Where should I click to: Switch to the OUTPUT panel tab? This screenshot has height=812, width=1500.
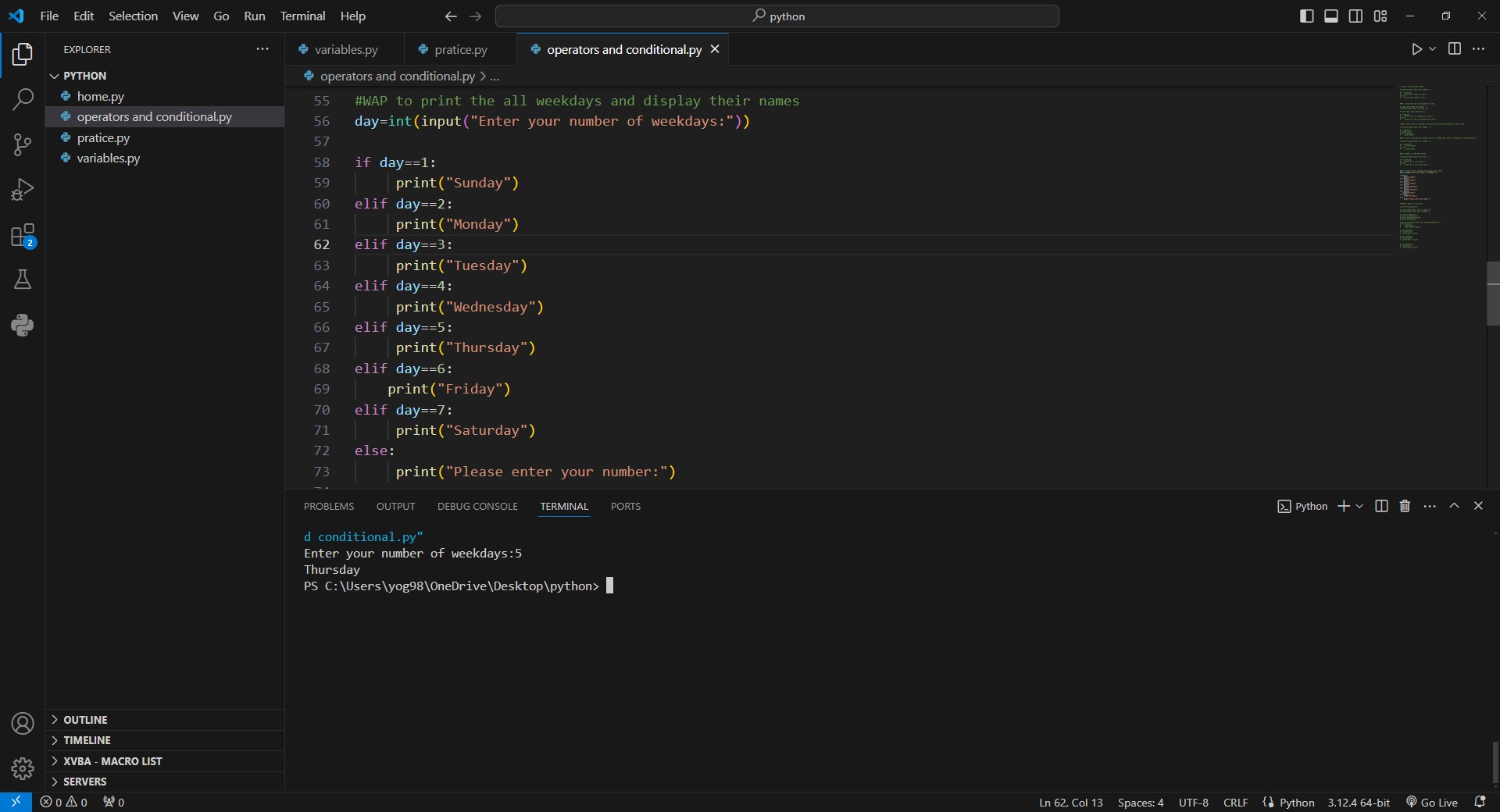396,506
